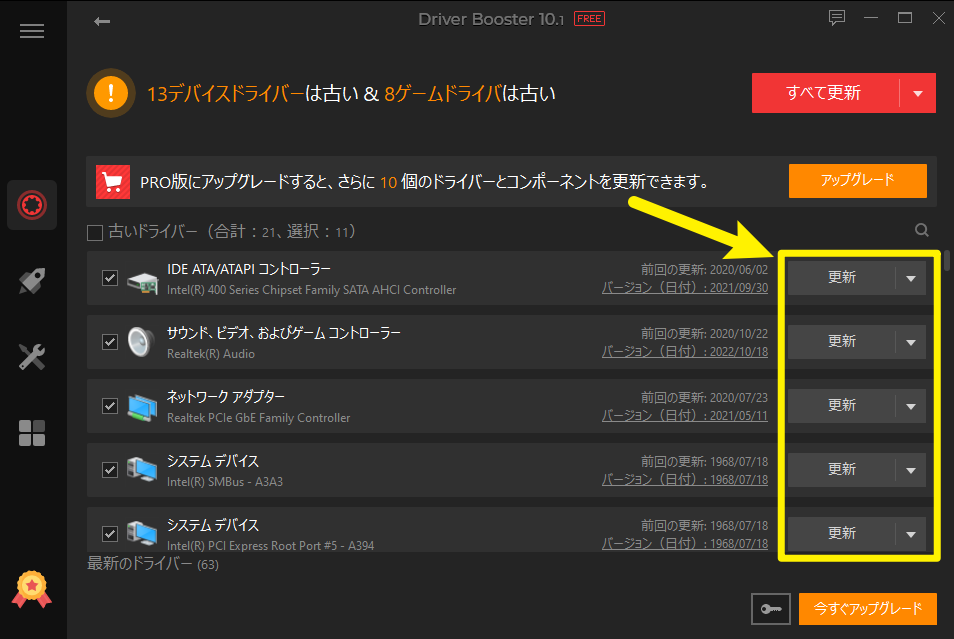
Task: Open the Tools wrench sidebar icon
Action: pos(32,357)
